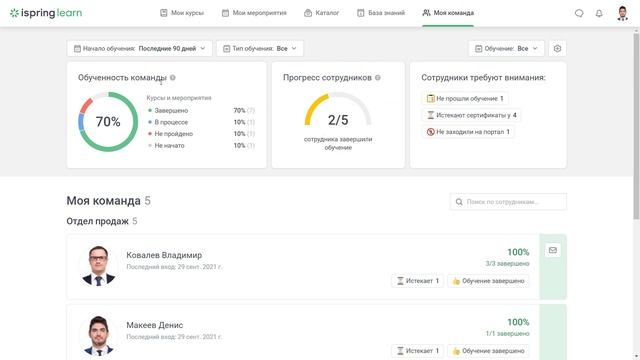
Task: Click Ковалев Владимир's photo
Action: [98, 265]
